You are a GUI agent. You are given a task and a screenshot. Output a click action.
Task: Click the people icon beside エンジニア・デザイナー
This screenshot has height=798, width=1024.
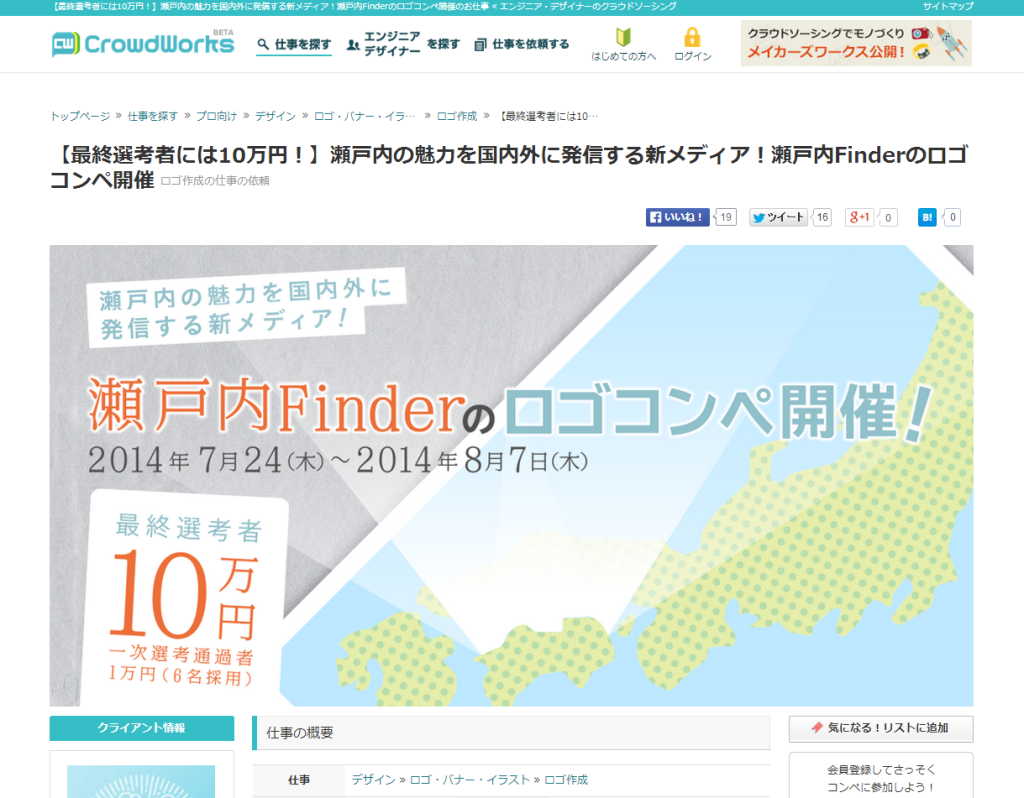(x=353, y=45)
